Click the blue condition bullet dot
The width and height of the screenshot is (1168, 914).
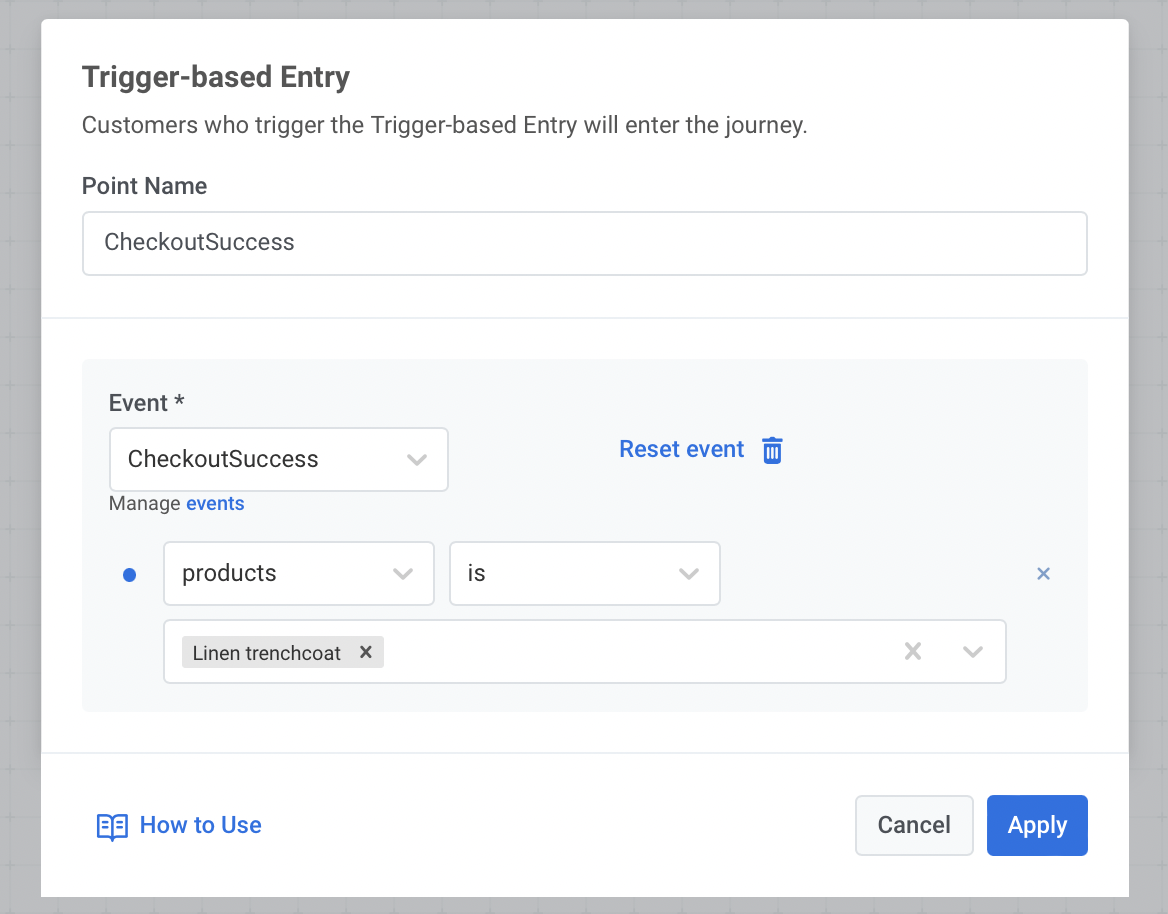[x=129, y=574]
